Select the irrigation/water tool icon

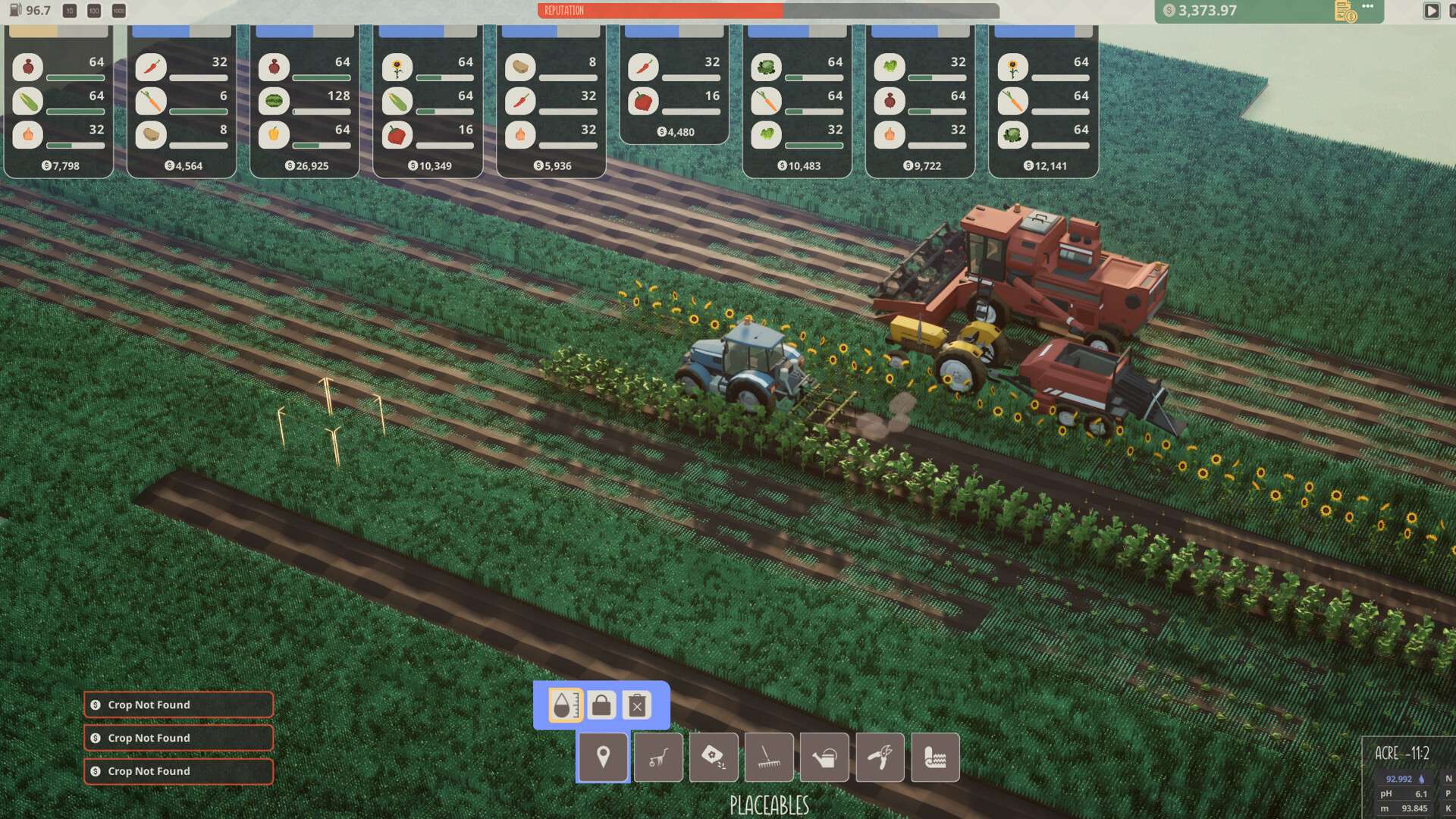[824, 756]
